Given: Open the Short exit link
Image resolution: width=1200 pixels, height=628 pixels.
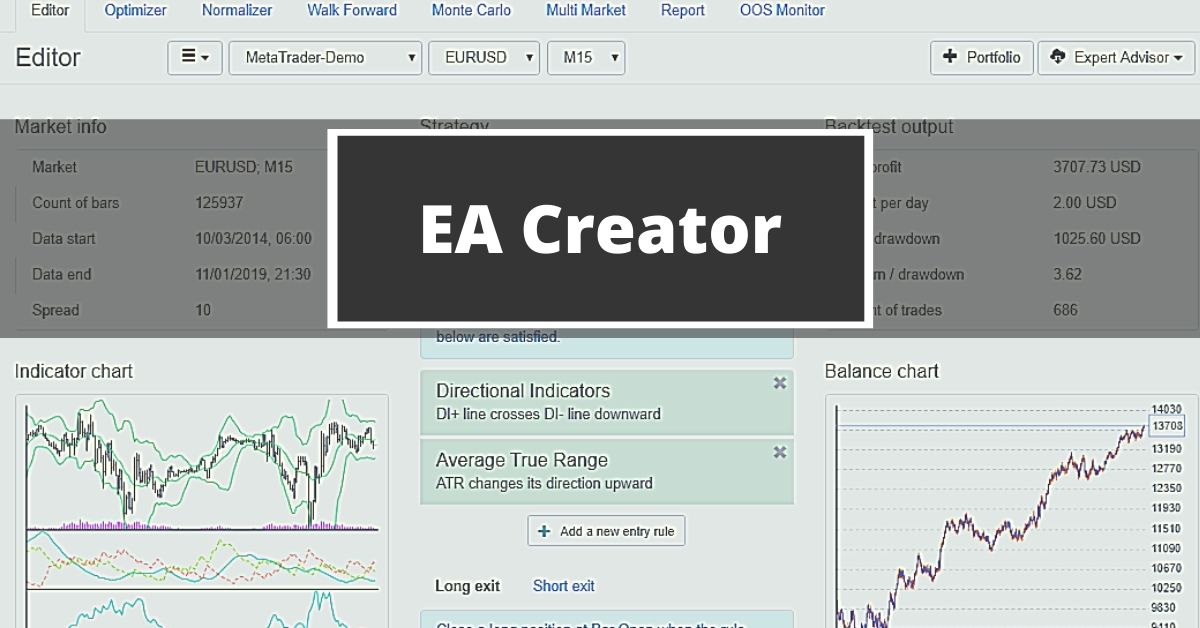Looking at the screenshot, I should click(563, 585).
